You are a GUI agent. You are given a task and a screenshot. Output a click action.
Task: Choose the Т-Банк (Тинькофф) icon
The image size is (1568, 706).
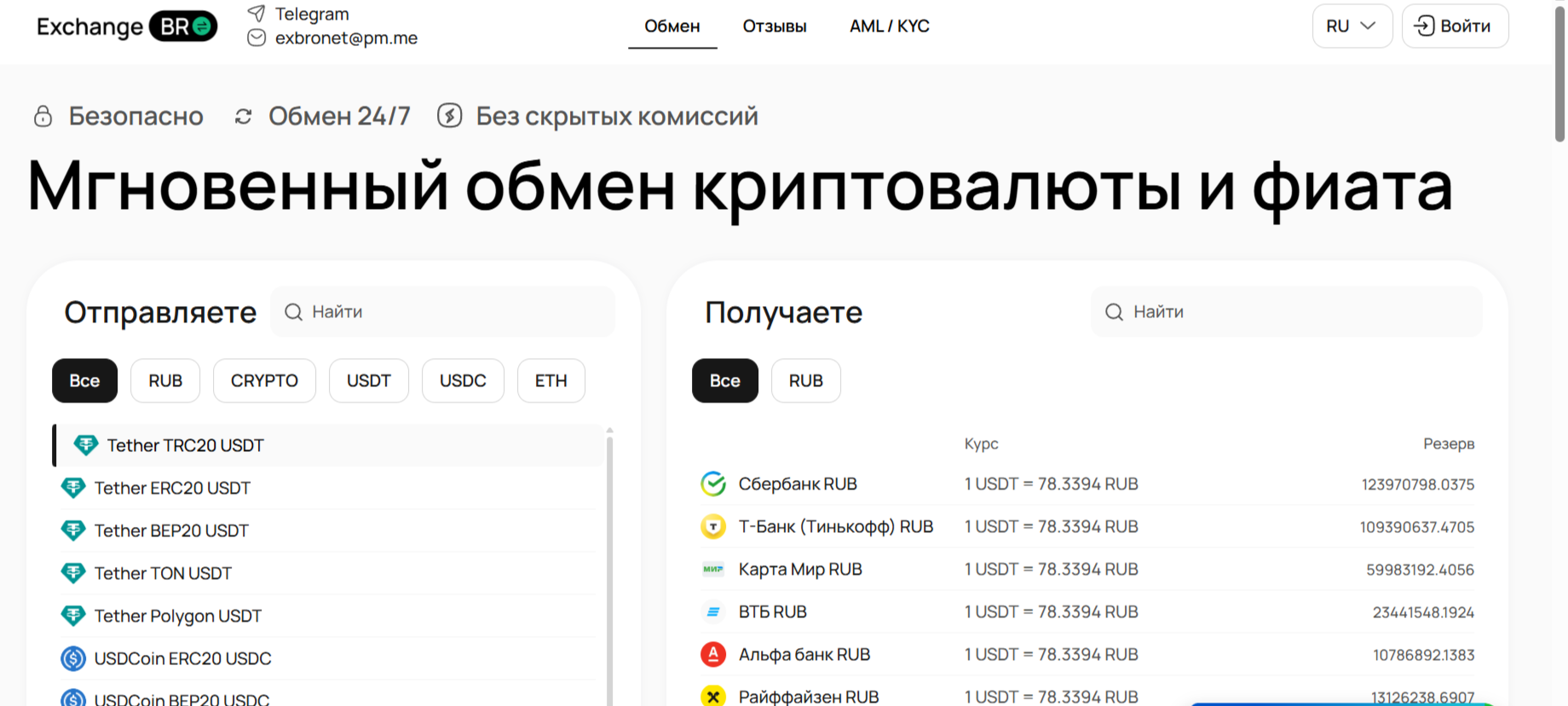point(713,526)
